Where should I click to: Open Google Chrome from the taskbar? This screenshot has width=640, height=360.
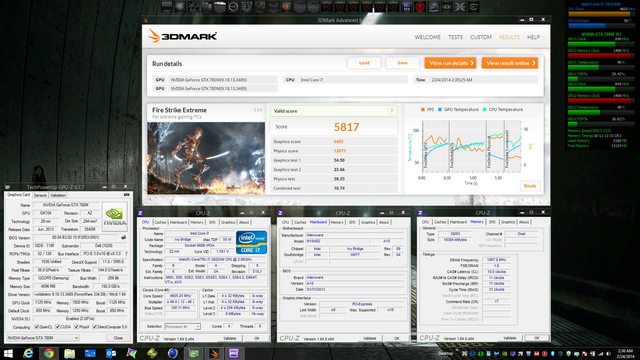pos(49,353)
